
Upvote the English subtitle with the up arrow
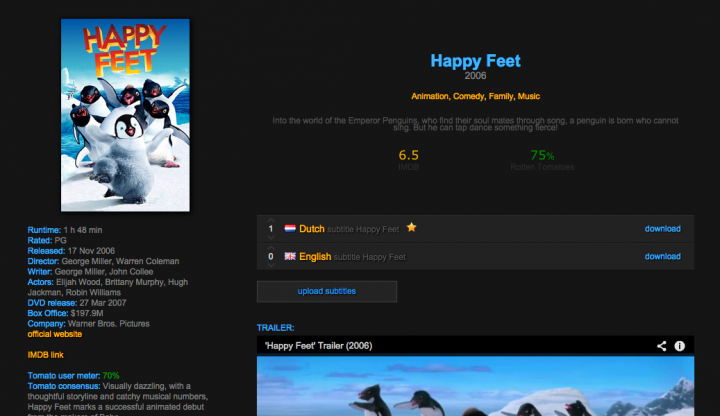[x=271, y=248]
